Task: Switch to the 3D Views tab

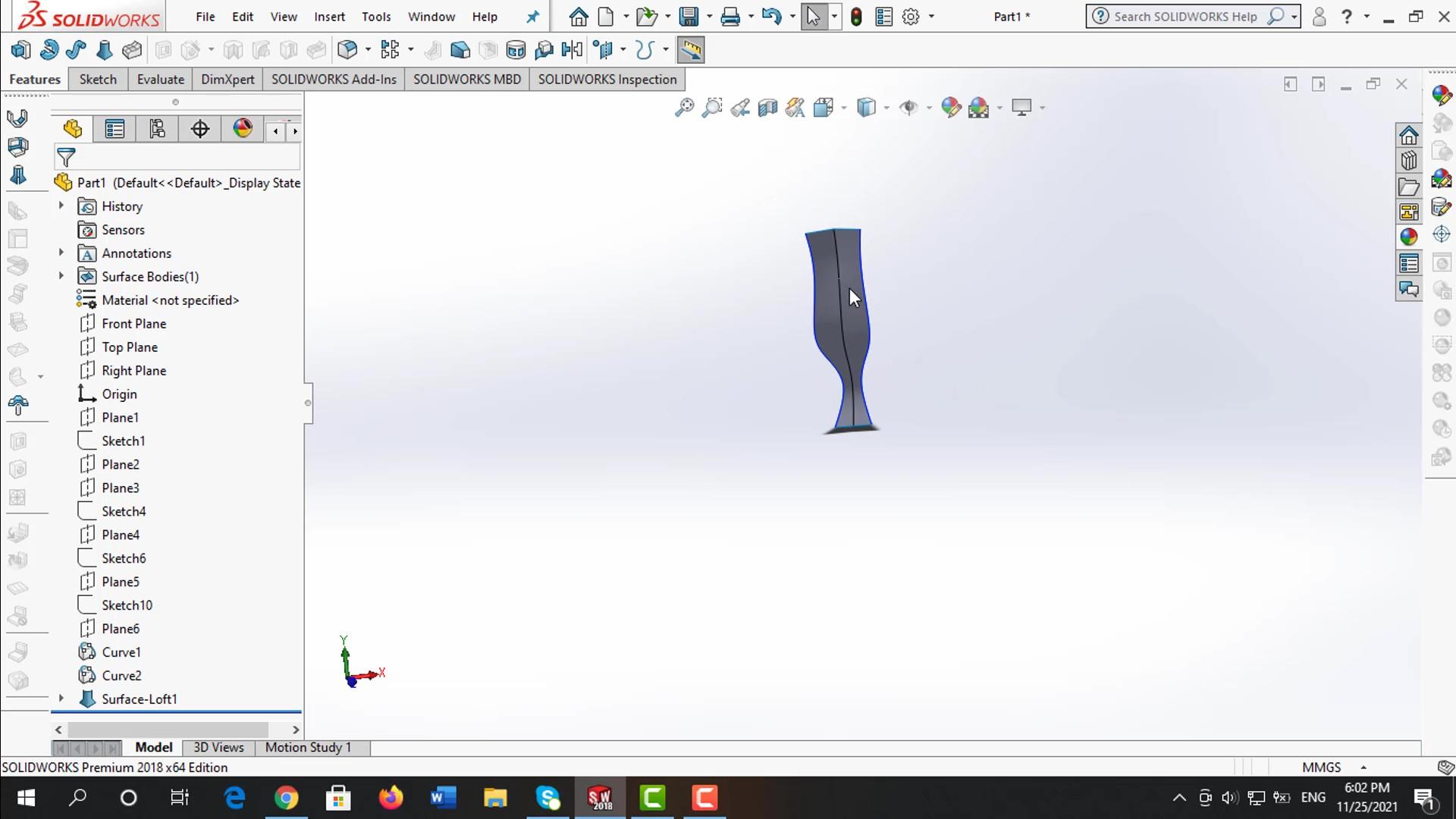Action: (x=218, y=748)
